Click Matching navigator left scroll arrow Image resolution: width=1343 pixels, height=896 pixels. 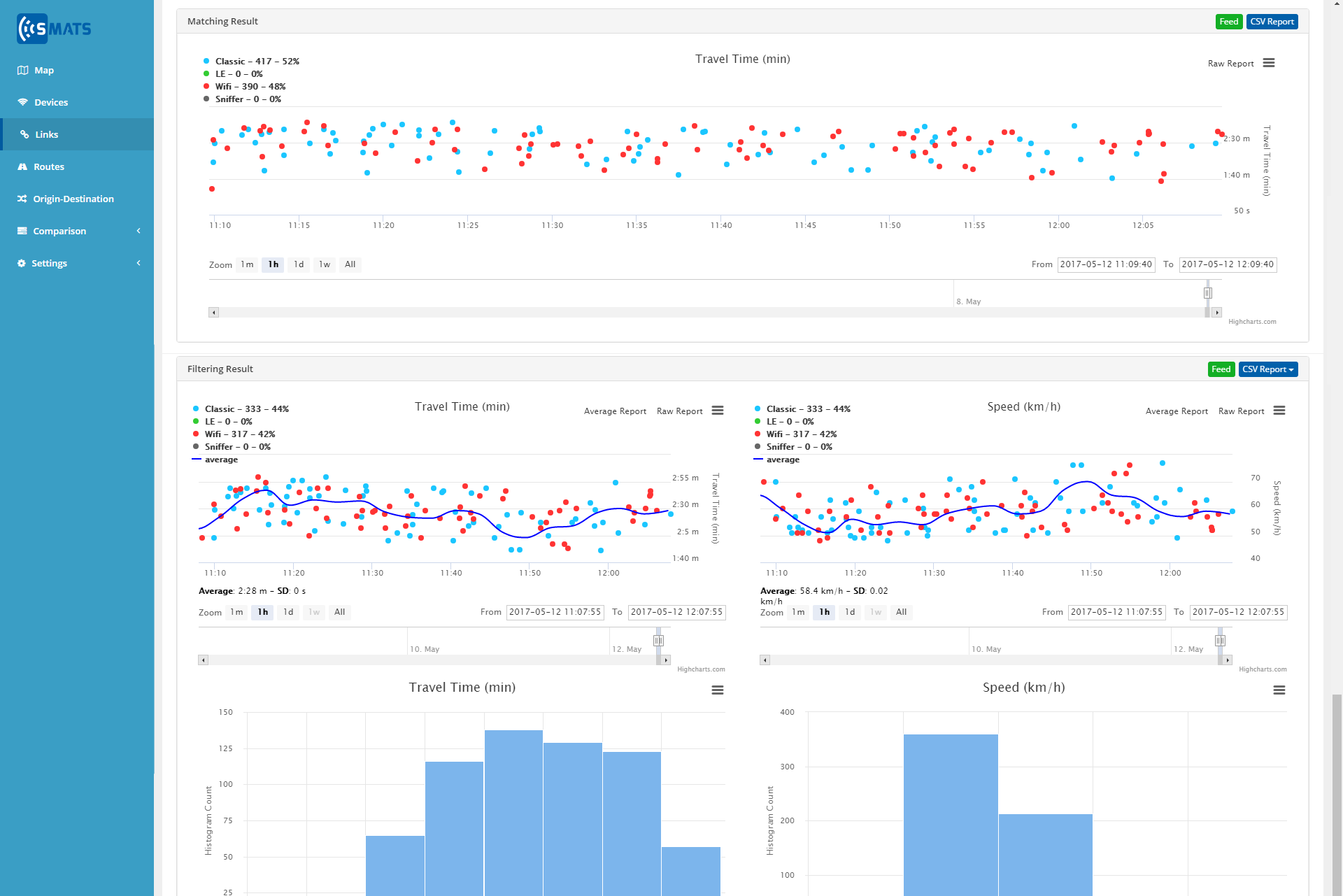[x=214, y=313]
